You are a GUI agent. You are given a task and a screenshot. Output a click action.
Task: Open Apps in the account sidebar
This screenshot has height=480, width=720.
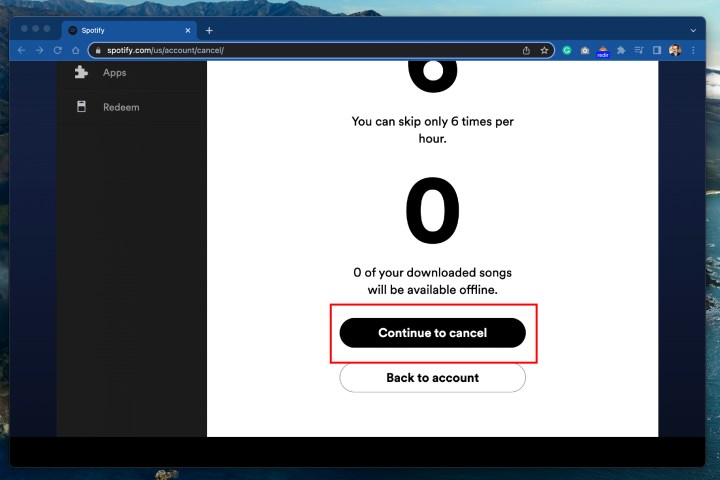114,73
